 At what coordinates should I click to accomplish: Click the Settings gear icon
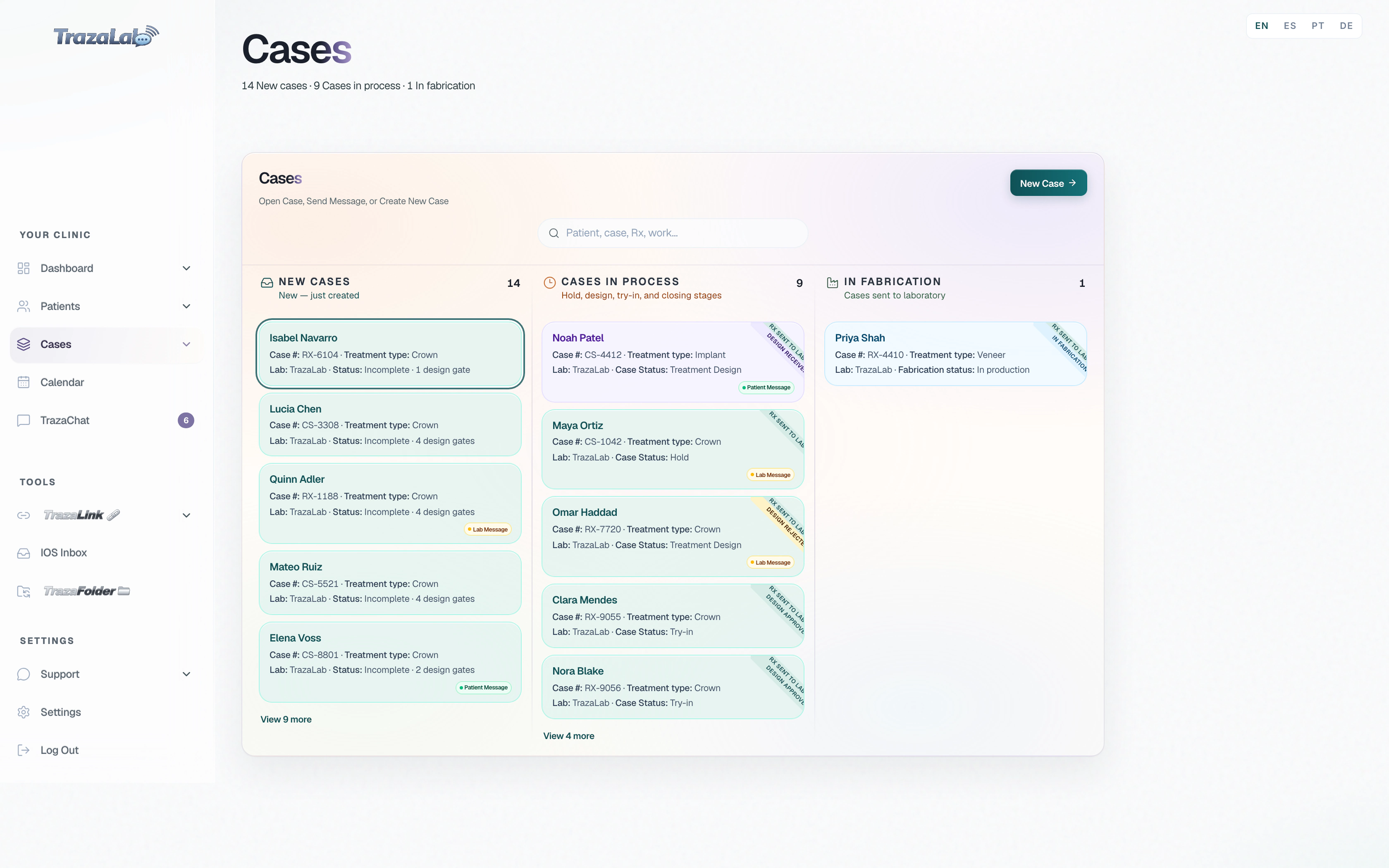coord(24,712)
